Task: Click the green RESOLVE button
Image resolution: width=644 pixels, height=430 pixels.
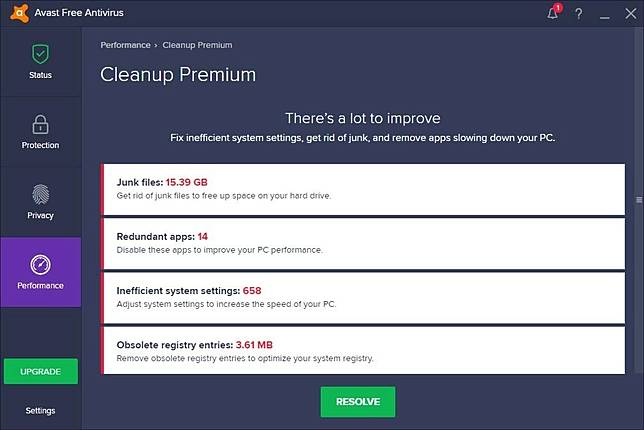Action: (358, 402)
